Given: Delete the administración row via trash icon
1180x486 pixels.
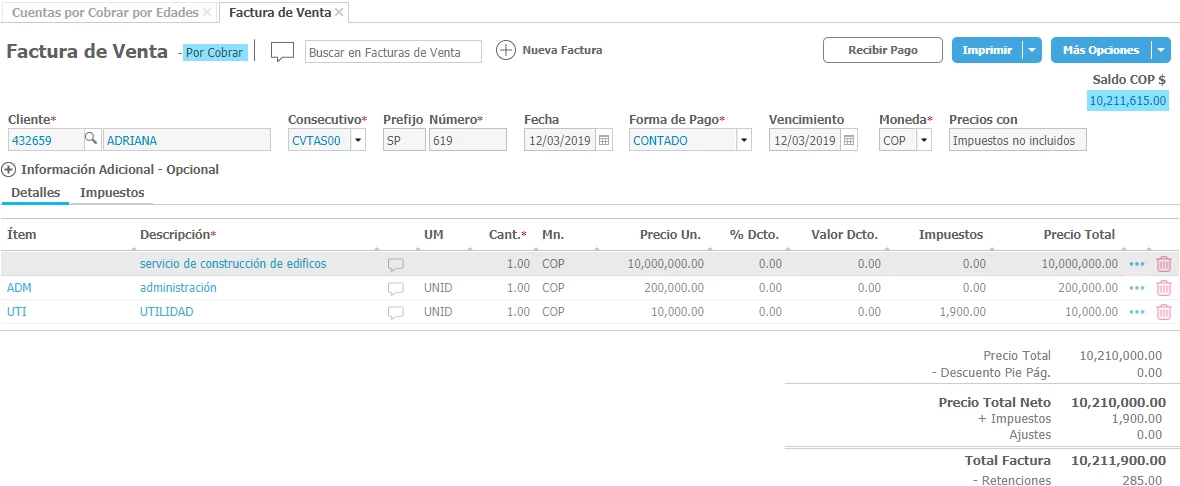Looking at the screenshot, I should pos(1164,288).
